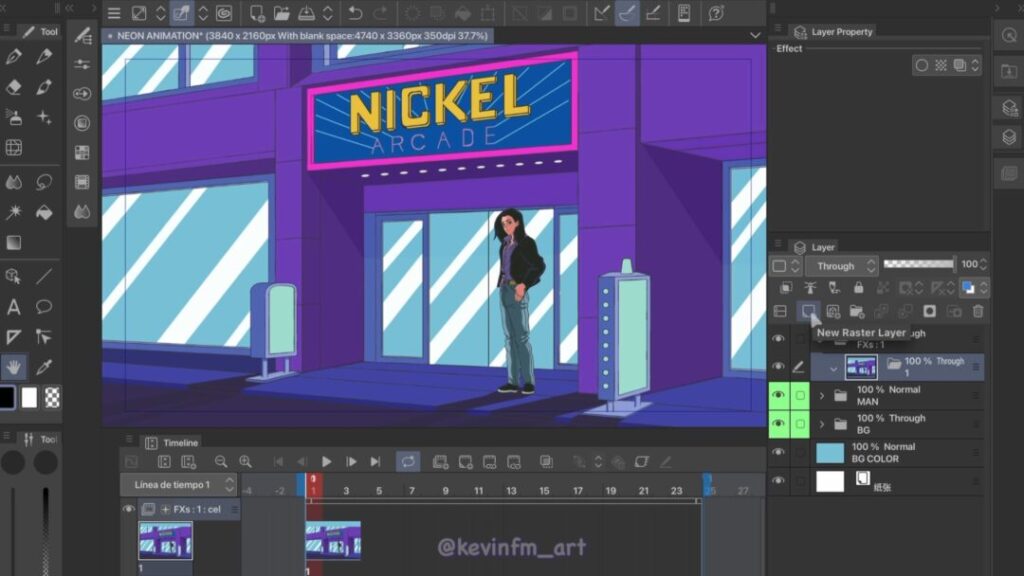Viewport: 1024px width, 576px height.
Task: Toggle the timeline loop playback button
Action: [x=408, y=461]
